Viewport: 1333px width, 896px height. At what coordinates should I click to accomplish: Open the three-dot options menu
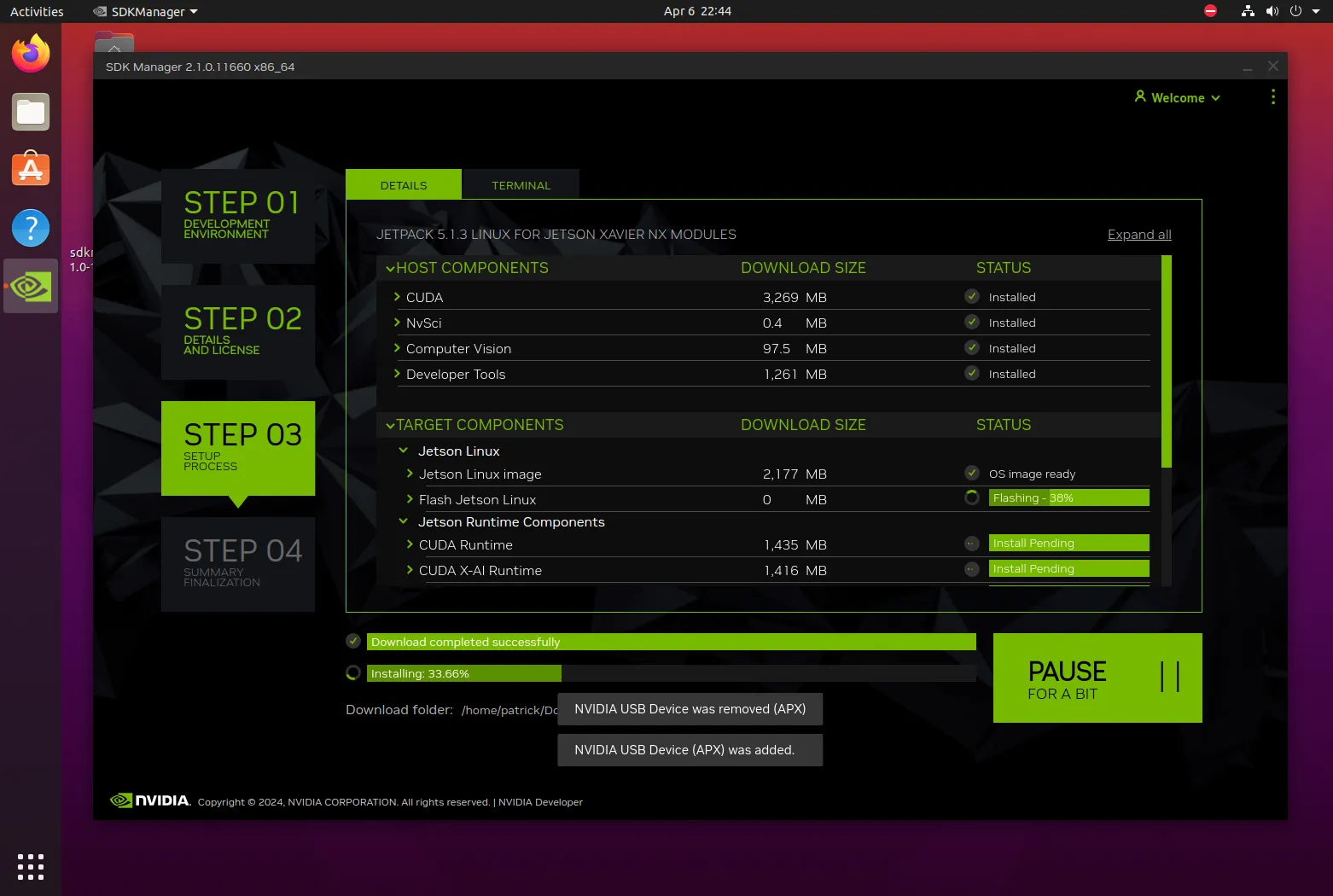(1273, 97)
